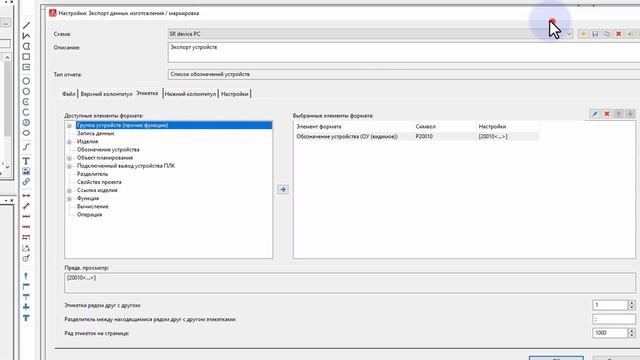640x360 pixels.
Task: Select the Polyline tool in left toolbar
Action: click(26, 36)
